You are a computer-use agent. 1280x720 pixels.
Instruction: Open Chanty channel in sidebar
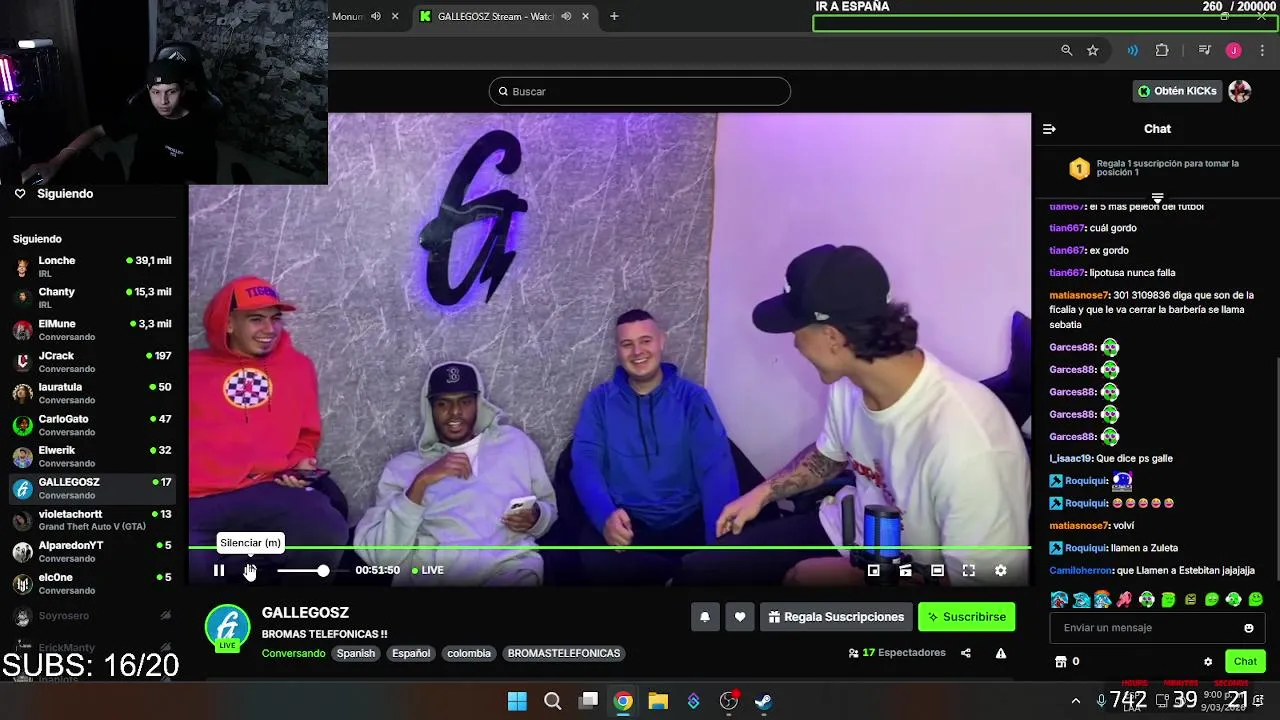(94, 298)
